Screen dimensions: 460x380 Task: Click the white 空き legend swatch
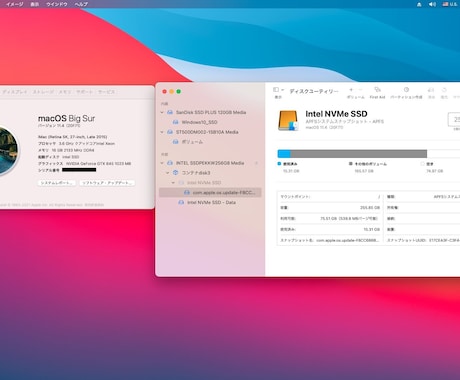coord(423,164)
